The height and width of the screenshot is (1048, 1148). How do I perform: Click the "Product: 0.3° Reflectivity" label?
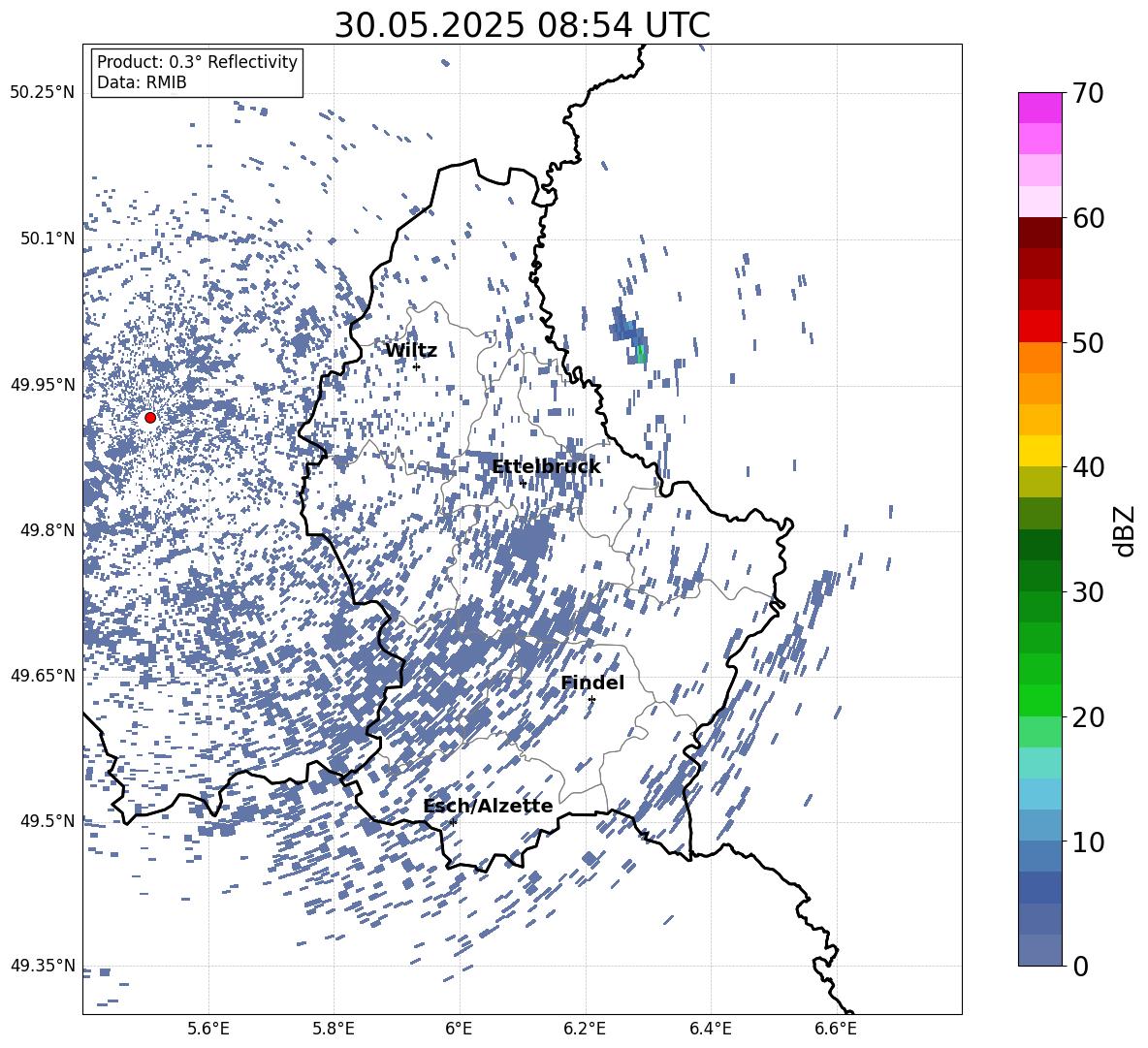[197, 62]
